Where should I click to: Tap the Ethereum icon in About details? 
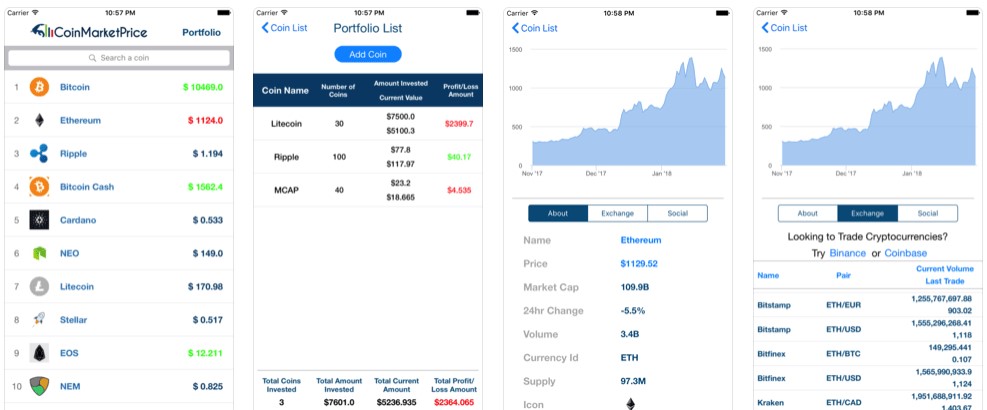tap(630, 404)
